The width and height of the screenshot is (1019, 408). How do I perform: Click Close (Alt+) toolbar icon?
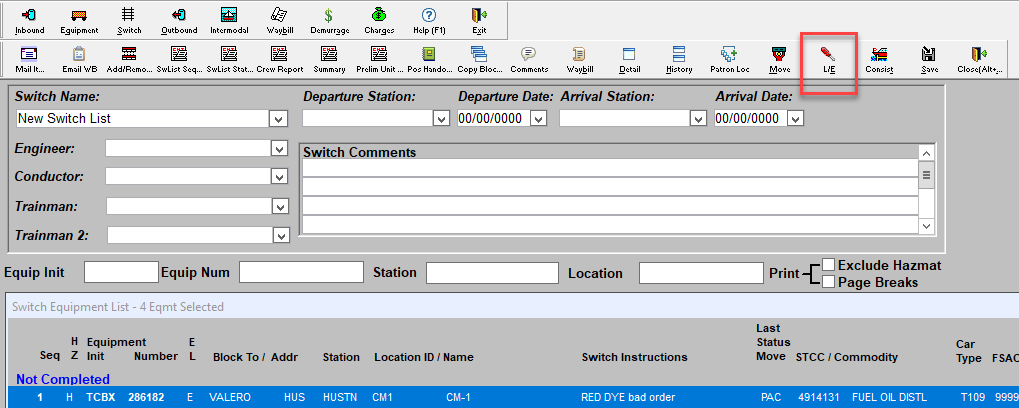(979, 60)
